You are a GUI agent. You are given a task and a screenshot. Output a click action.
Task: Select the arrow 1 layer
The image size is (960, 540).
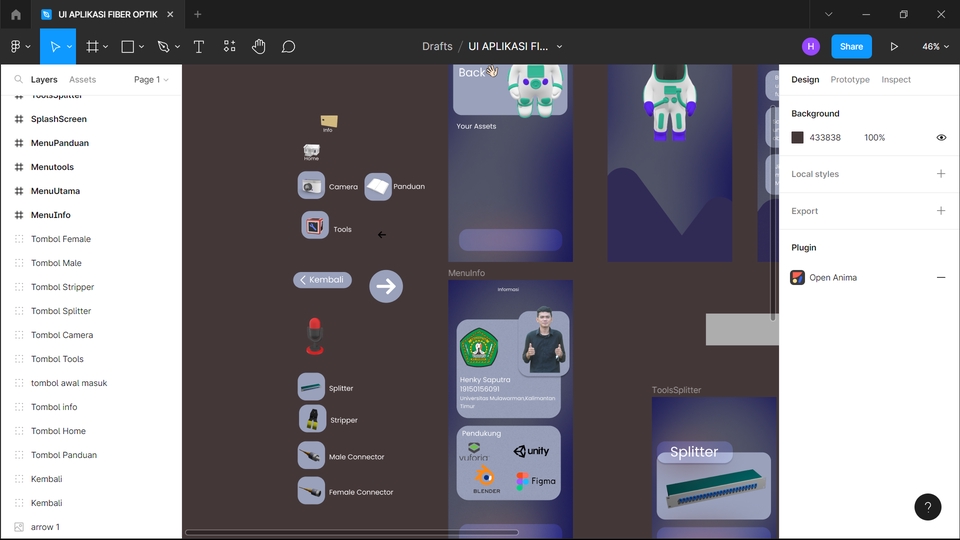tap(45, 527)
